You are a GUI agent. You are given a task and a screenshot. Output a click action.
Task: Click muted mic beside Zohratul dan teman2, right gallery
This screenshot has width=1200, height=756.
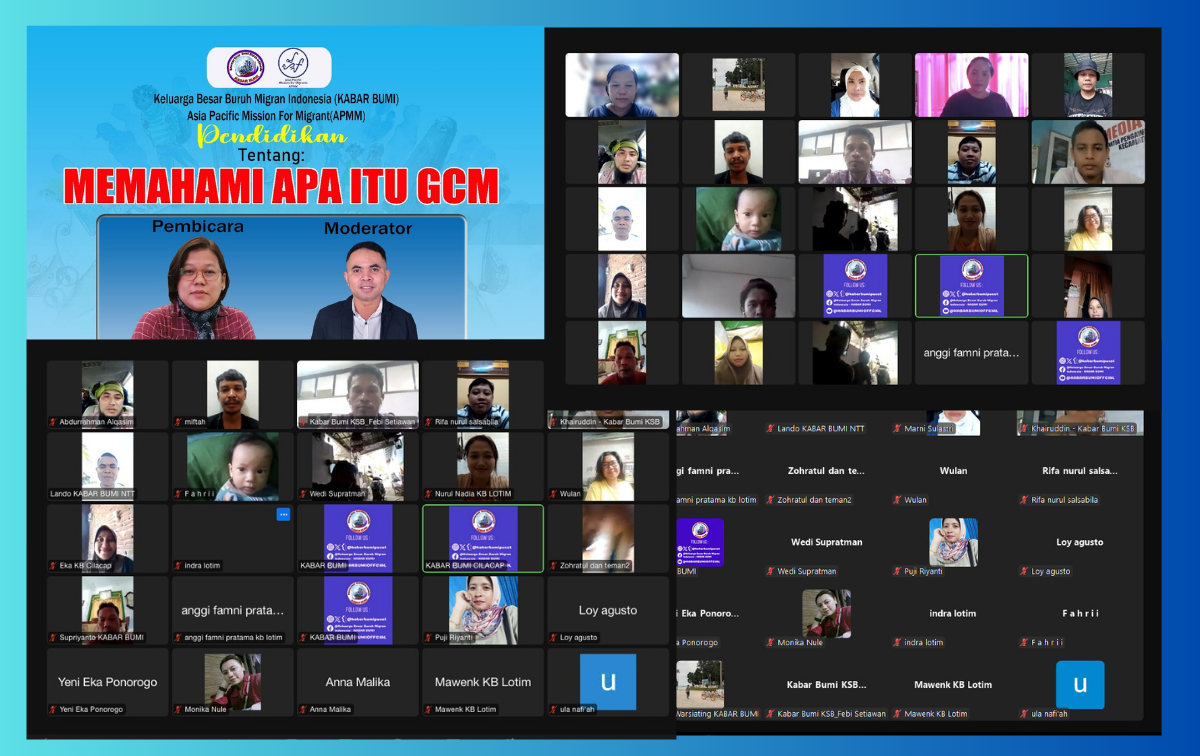click(x=770, y=500)
